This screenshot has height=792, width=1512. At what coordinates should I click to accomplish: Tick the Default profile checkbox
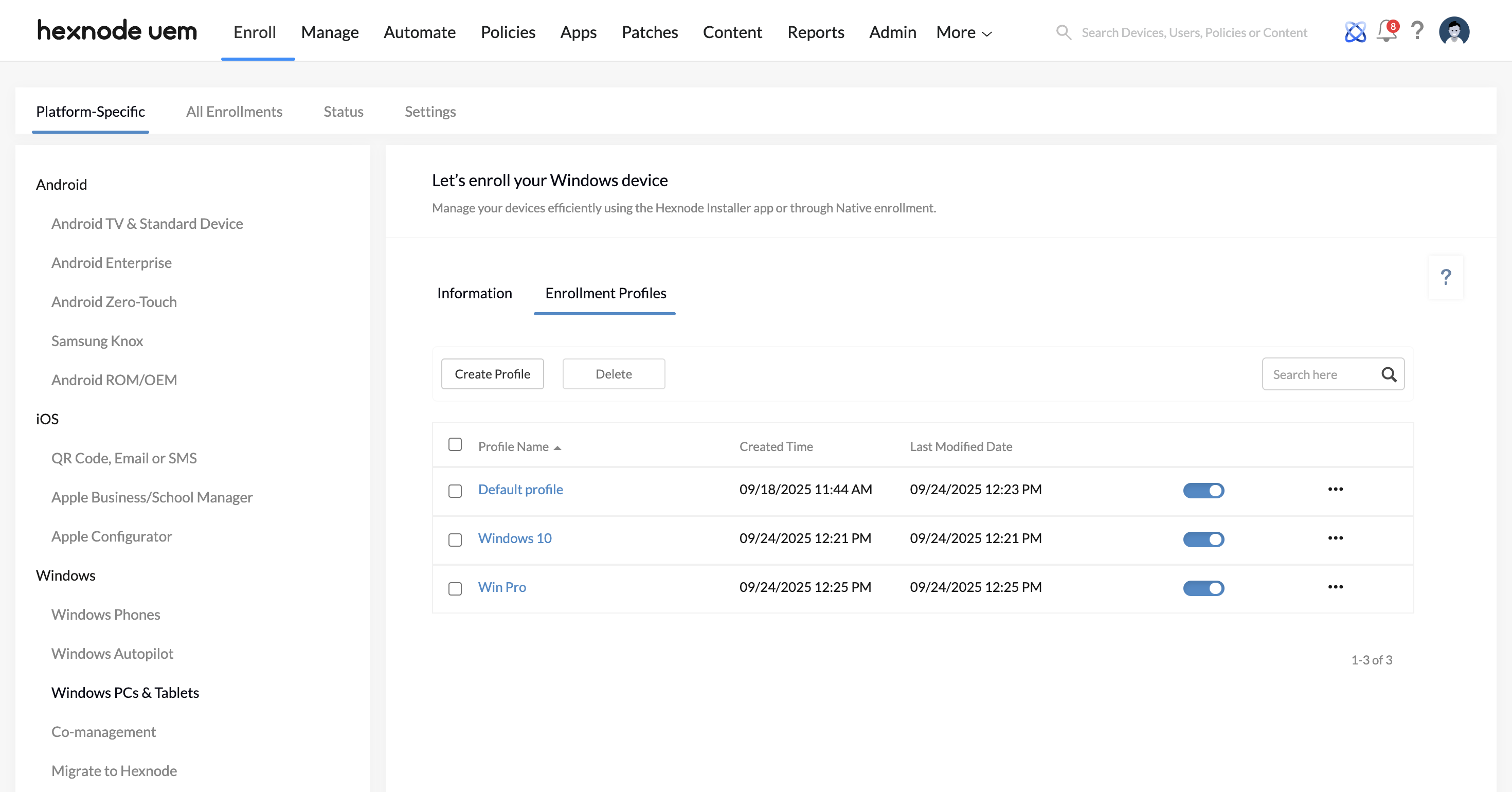(455, 491)
